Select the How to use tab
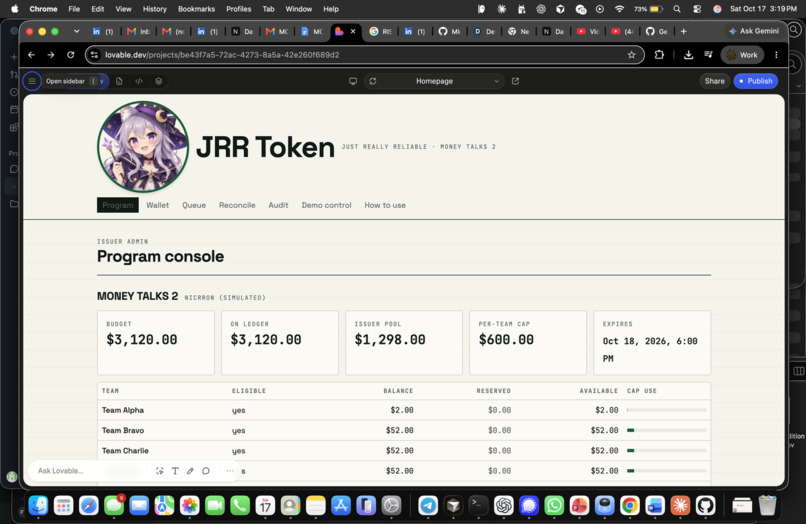806x524 pixels. 385,205
